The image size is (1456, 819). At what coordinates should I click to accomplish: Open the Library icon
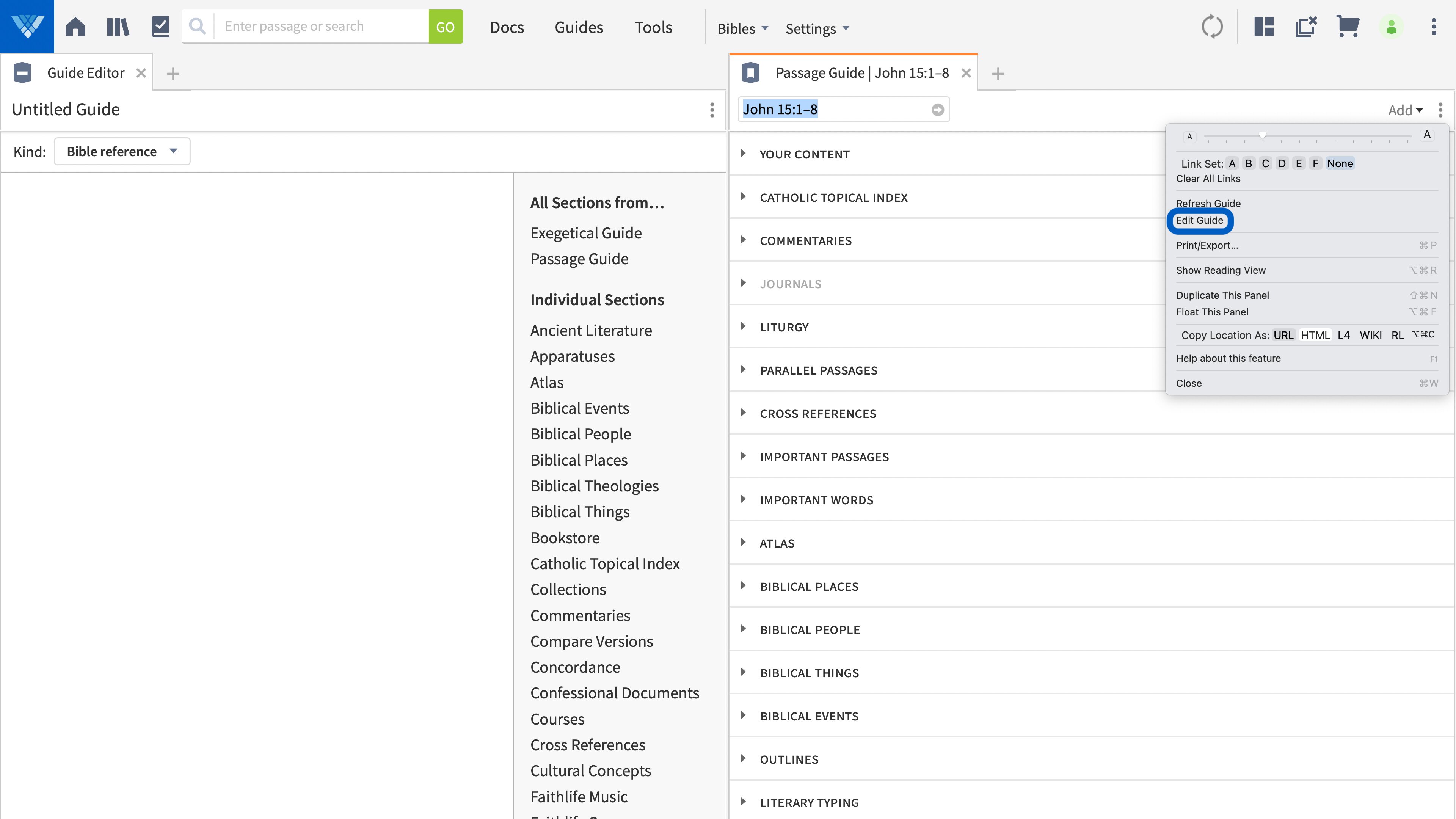click(x=118, y=26)
